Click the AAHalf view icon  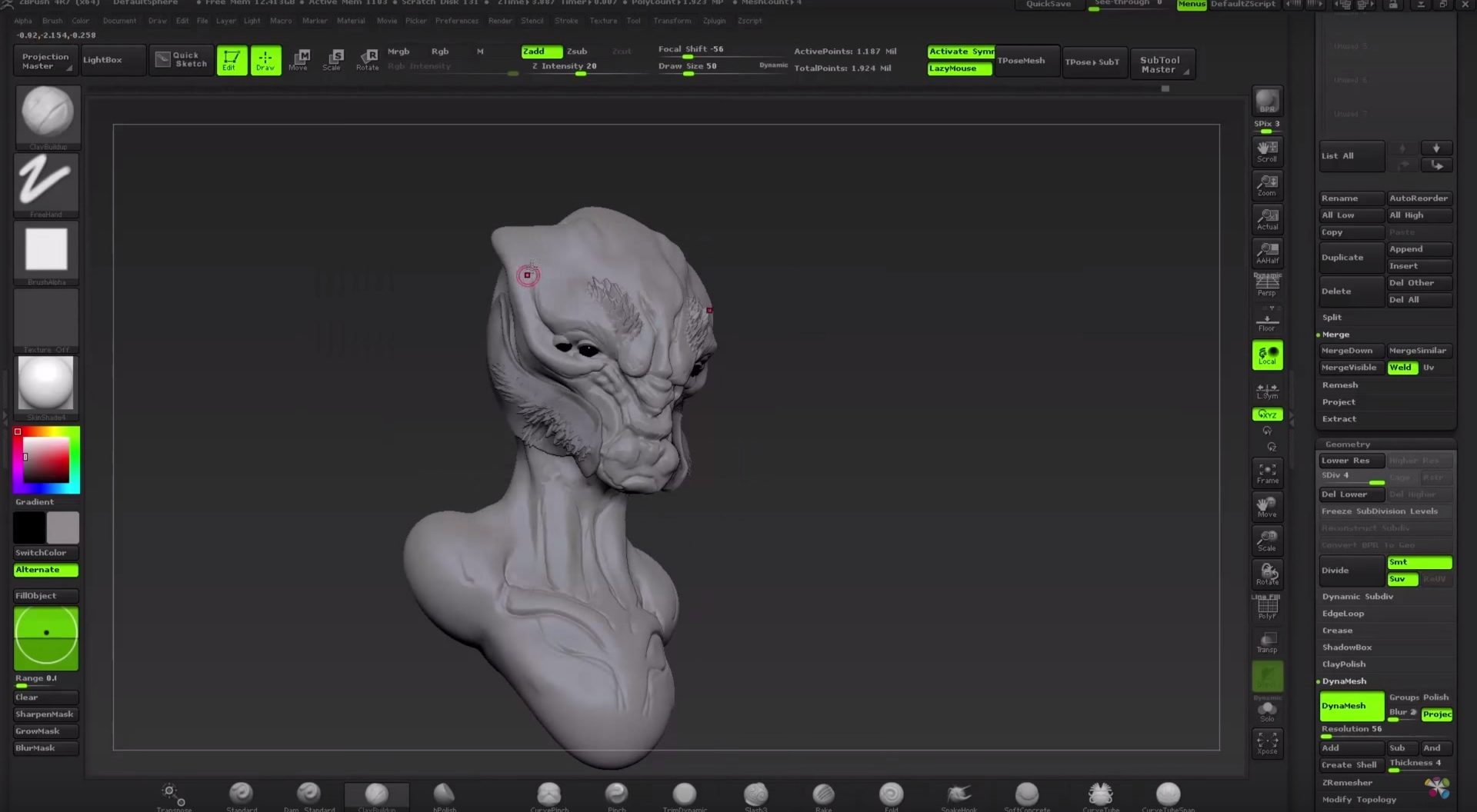(1267, 252)
